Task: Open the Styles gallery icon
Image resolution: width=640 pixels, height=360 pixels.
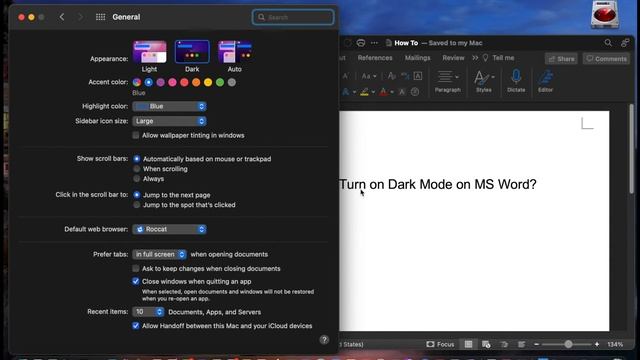Action: pos(481,77)
